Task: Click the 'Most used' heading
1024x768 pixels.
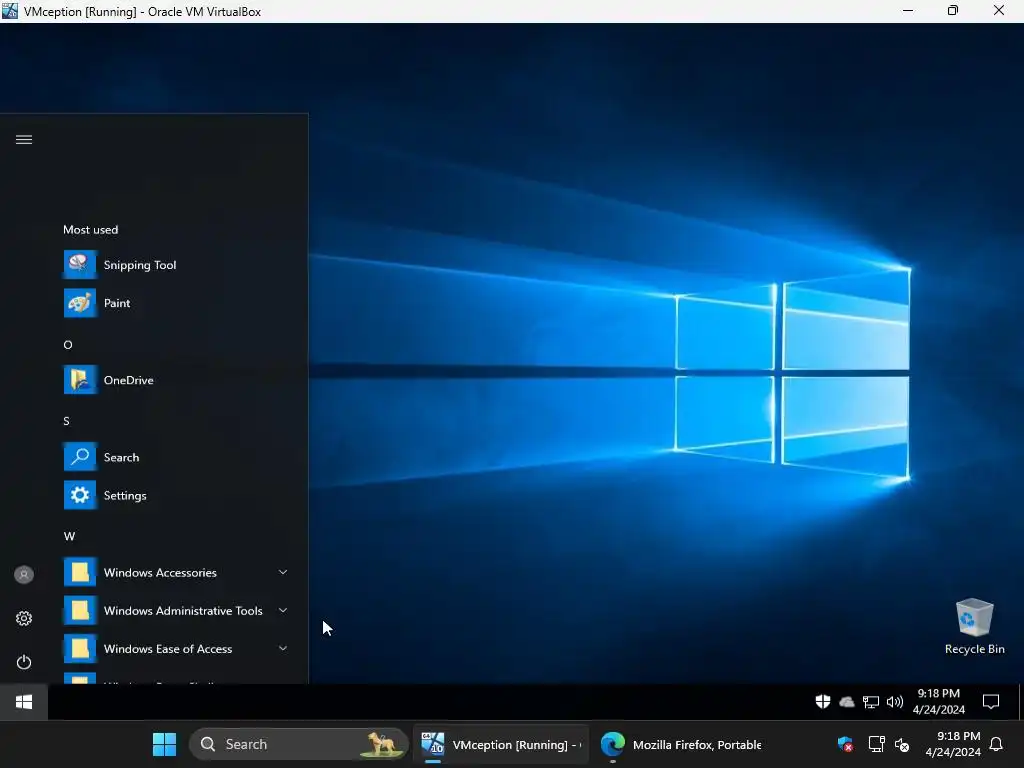Action: point(91,230)
